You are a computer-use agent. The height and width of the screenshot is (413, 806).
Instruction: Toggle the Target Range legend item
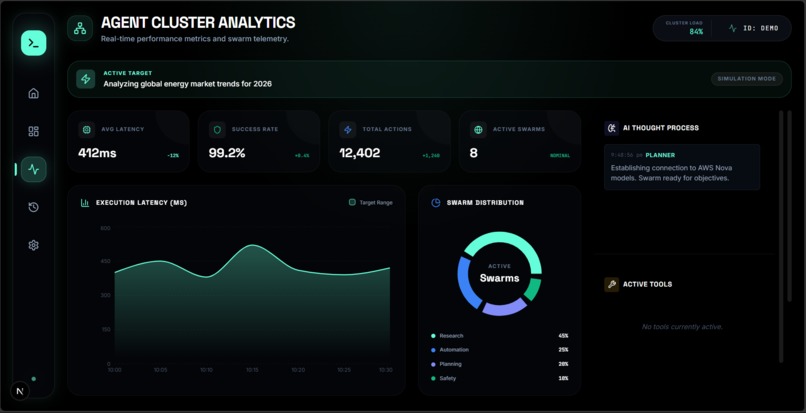click(371, 203)
